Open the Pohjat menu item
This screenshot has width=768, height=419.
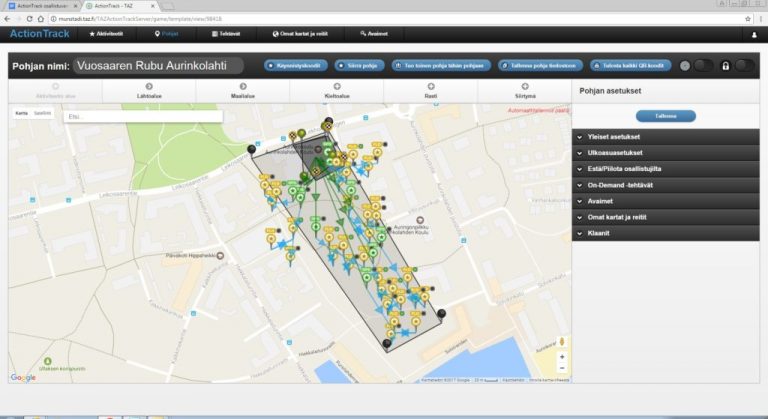[x=167, y=34]
